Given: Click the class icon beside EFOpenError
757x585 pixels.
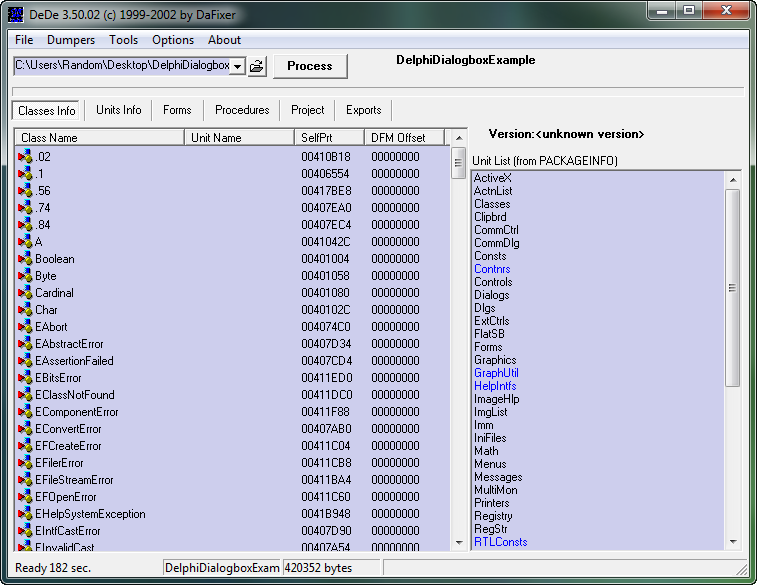Looking at the screenshot, I should 25,497.
